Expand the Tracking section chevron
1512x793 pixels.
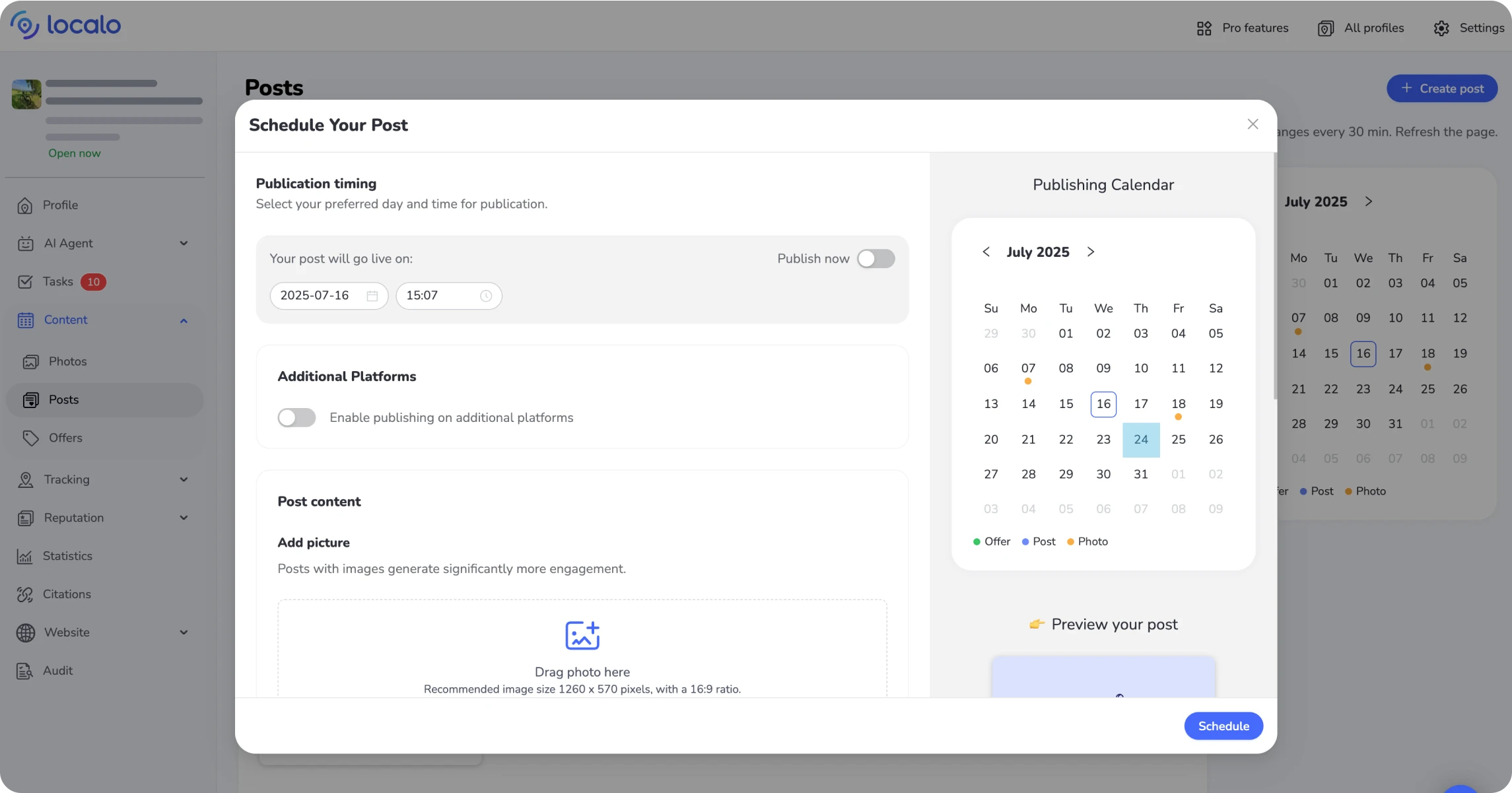184,480
